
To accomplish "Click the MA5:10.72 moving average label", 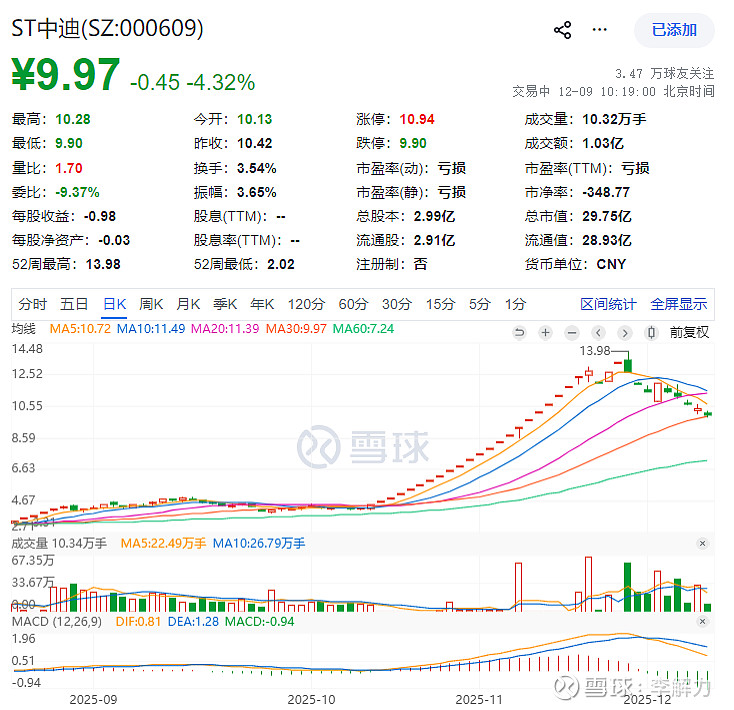I will point(80,329).
